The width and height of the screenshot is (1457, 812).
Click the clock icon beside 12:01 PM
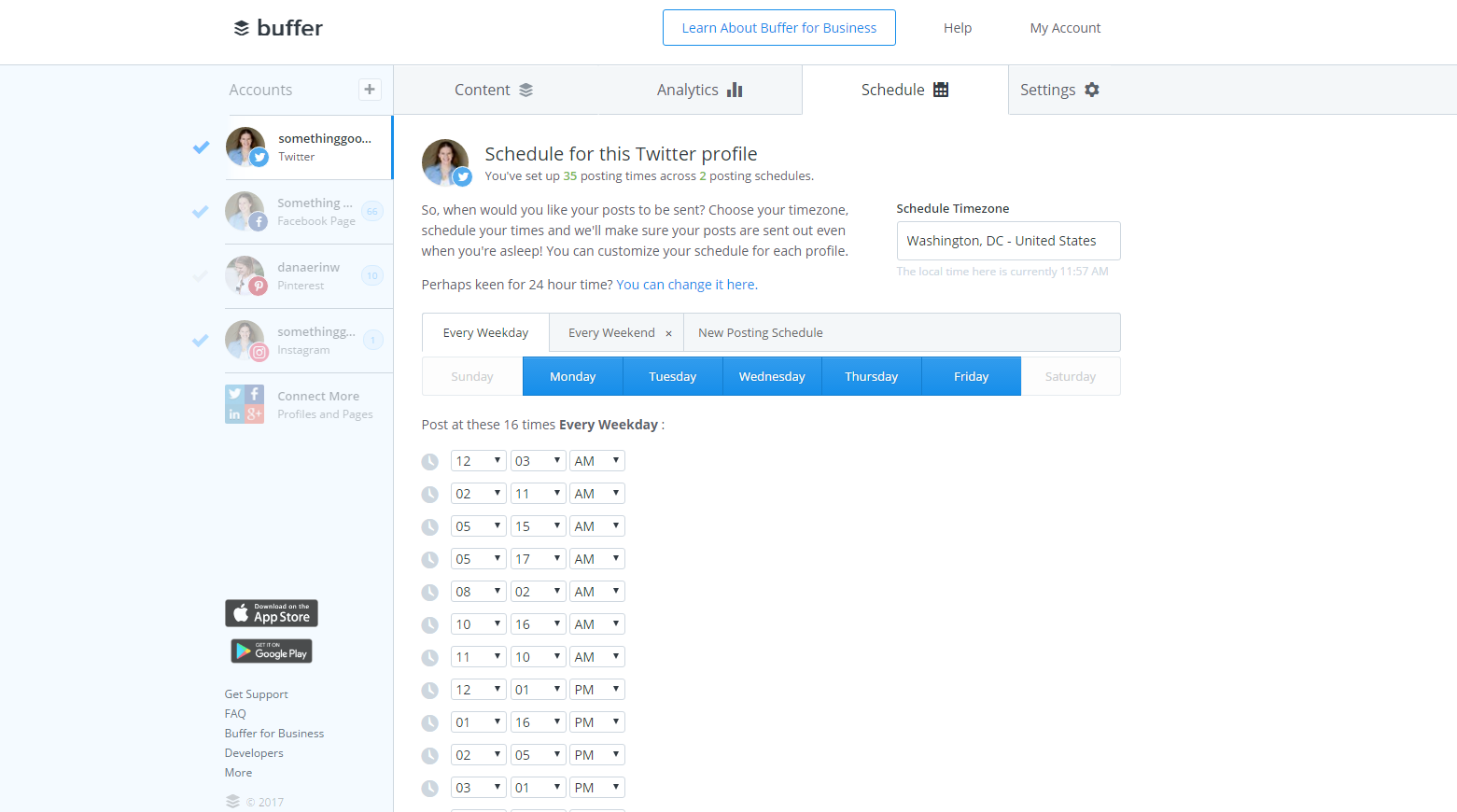(x=429, y=690)
